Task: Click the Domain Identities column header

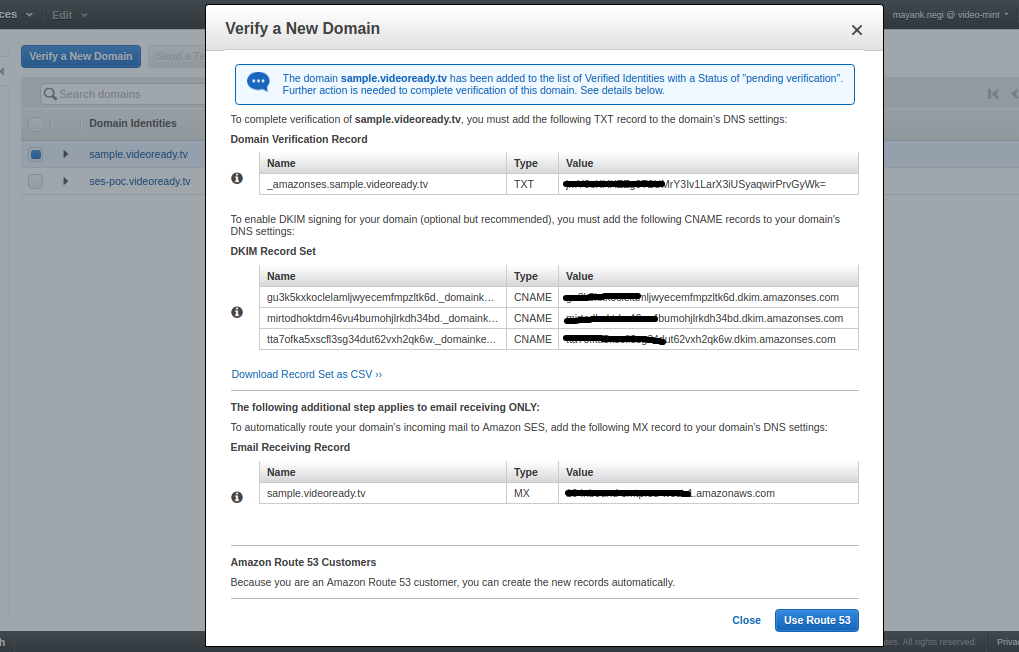Action: [133, 124]
